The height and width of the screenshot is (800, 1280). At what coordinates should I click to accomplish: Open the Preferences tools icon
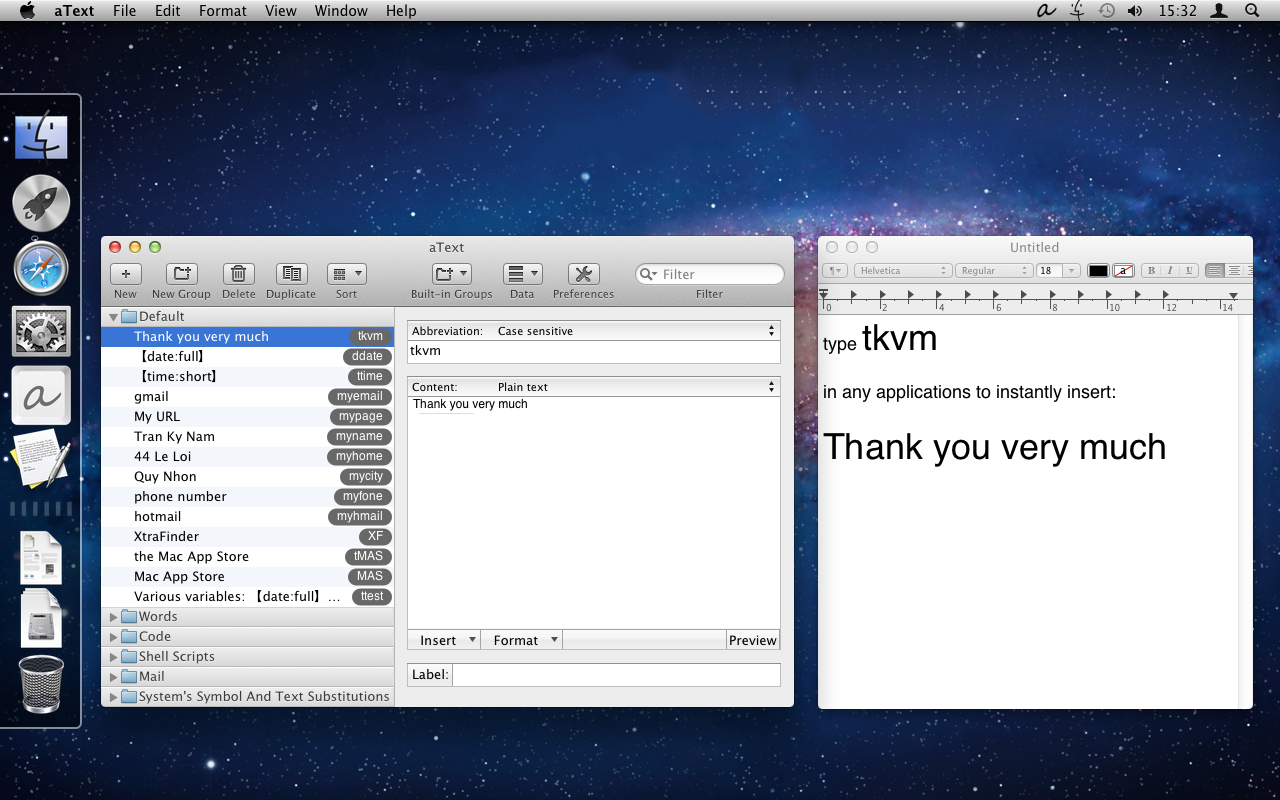coord(583,274)
